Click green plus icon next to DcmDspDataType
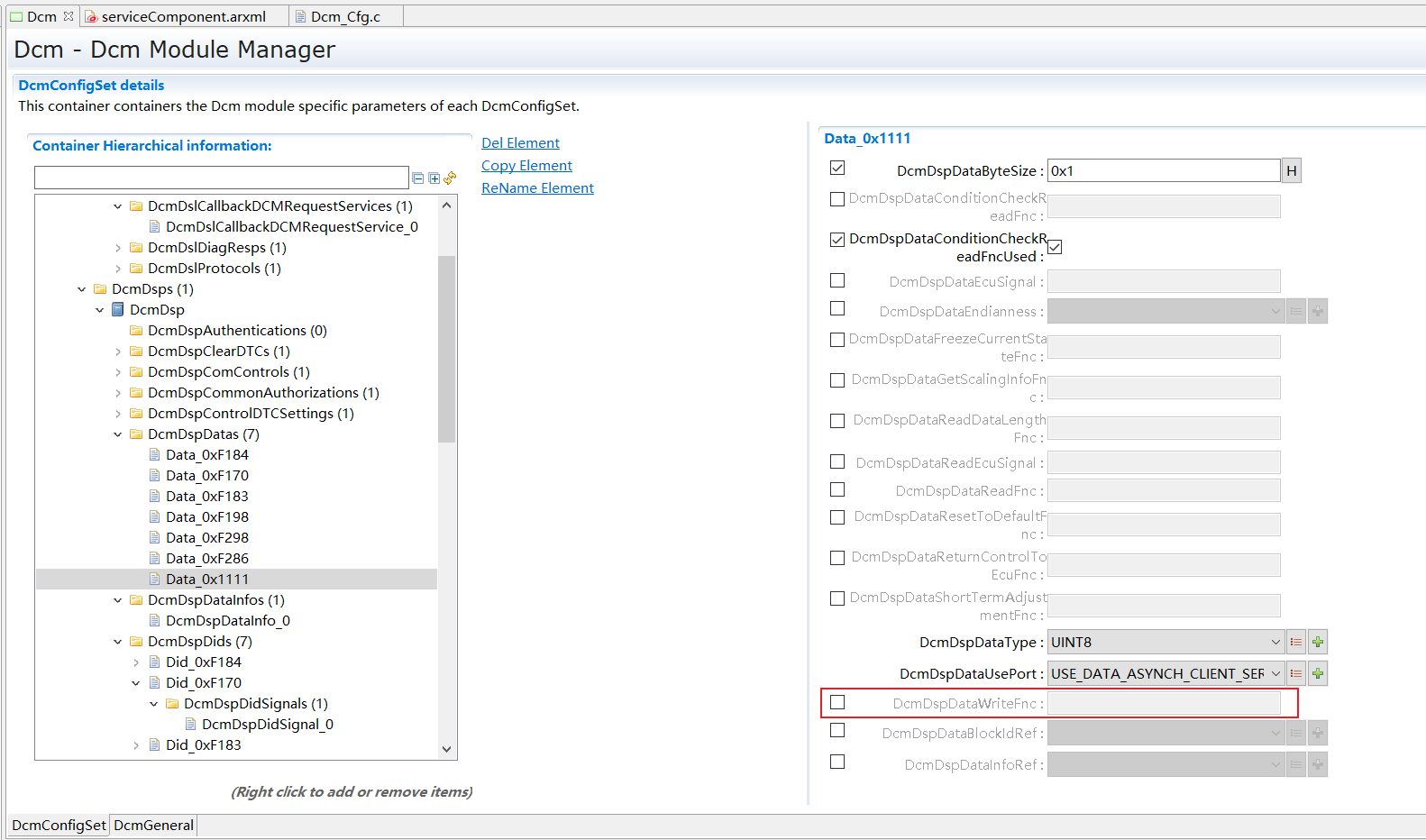This screenshot has height=840, width=1426. (x=1318, y=643)
